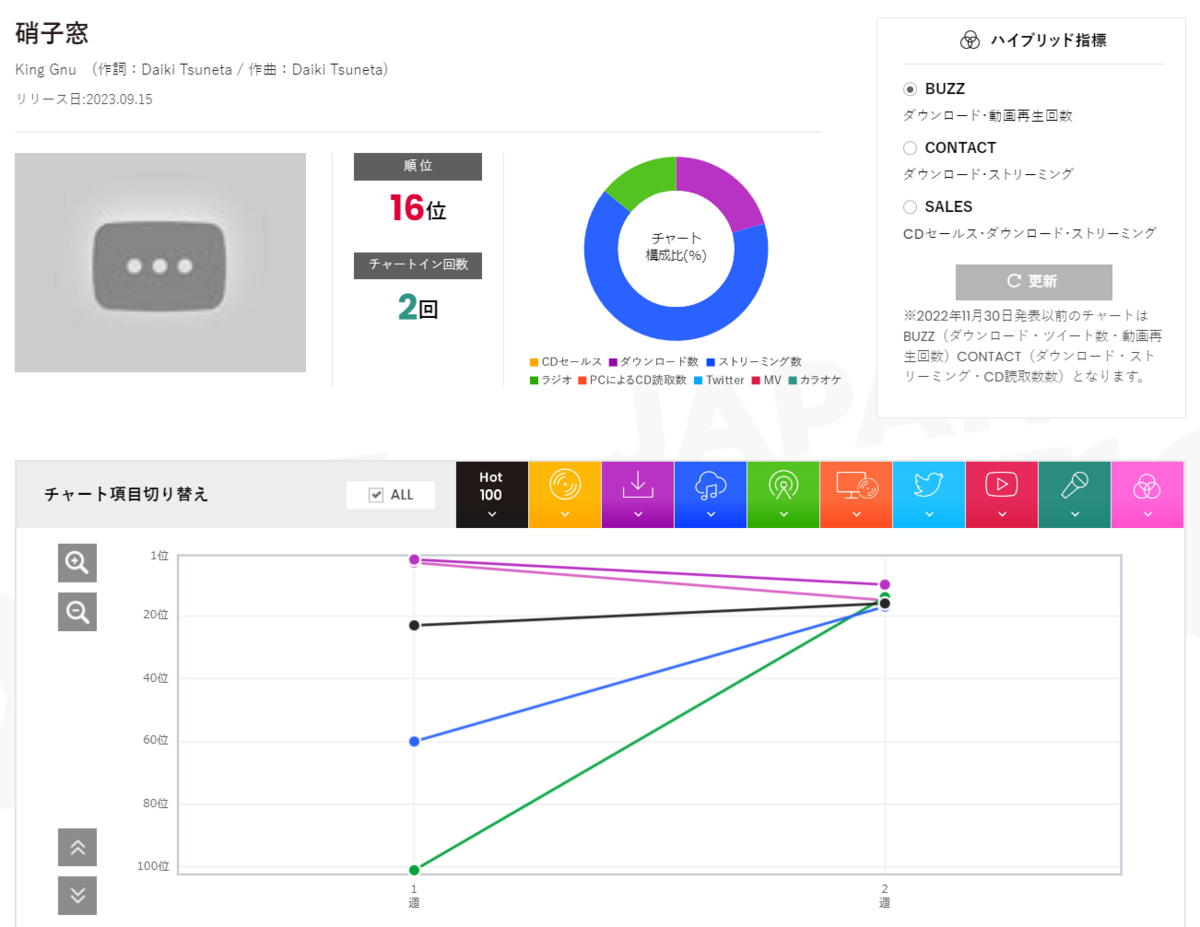
Task: Click the release date リリース日:2023.09.15
Action: 84,99
